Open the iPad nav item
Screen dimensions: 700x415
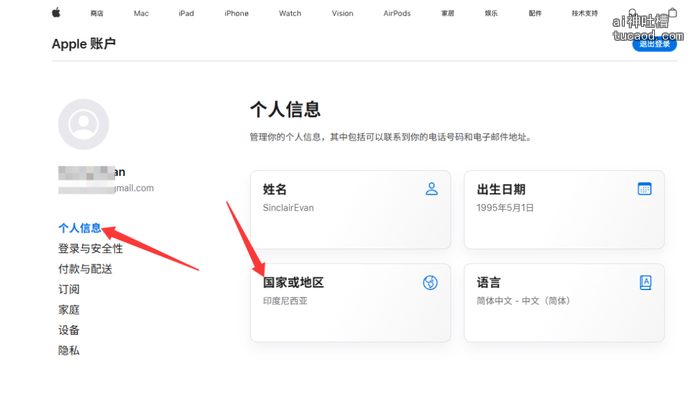coord(186,13)
